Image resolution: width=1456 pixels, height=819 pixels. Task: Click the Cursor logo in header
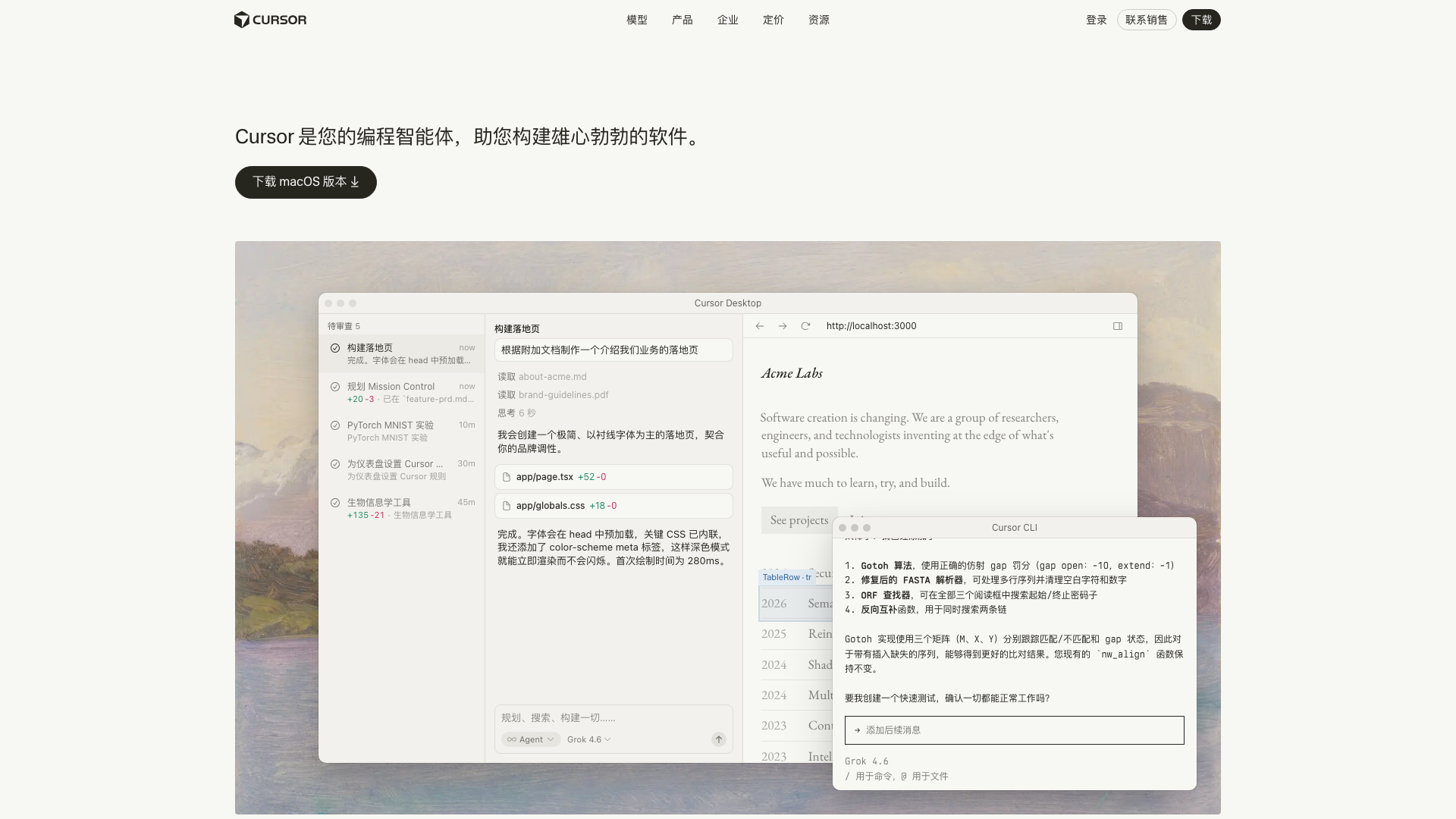(x=271, y=20)
